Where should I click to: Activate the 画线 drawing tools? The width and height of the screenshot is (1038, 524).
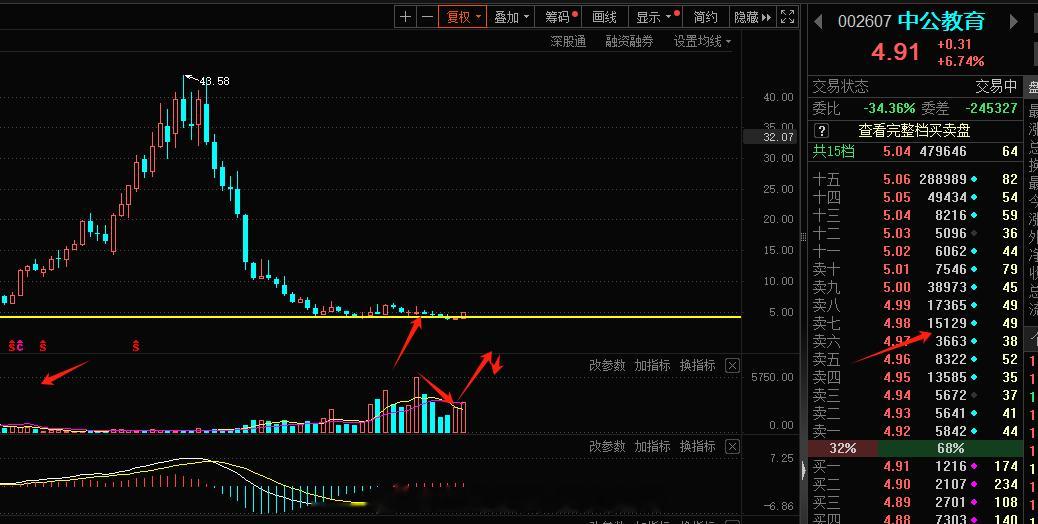604,17
